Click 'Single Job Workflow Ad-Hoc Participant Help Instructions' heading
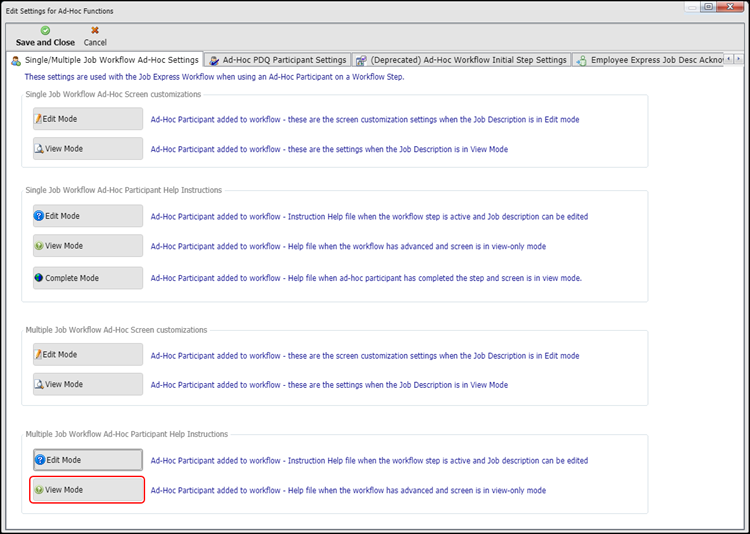Screen dimensions: 750x534 [123, 190]
